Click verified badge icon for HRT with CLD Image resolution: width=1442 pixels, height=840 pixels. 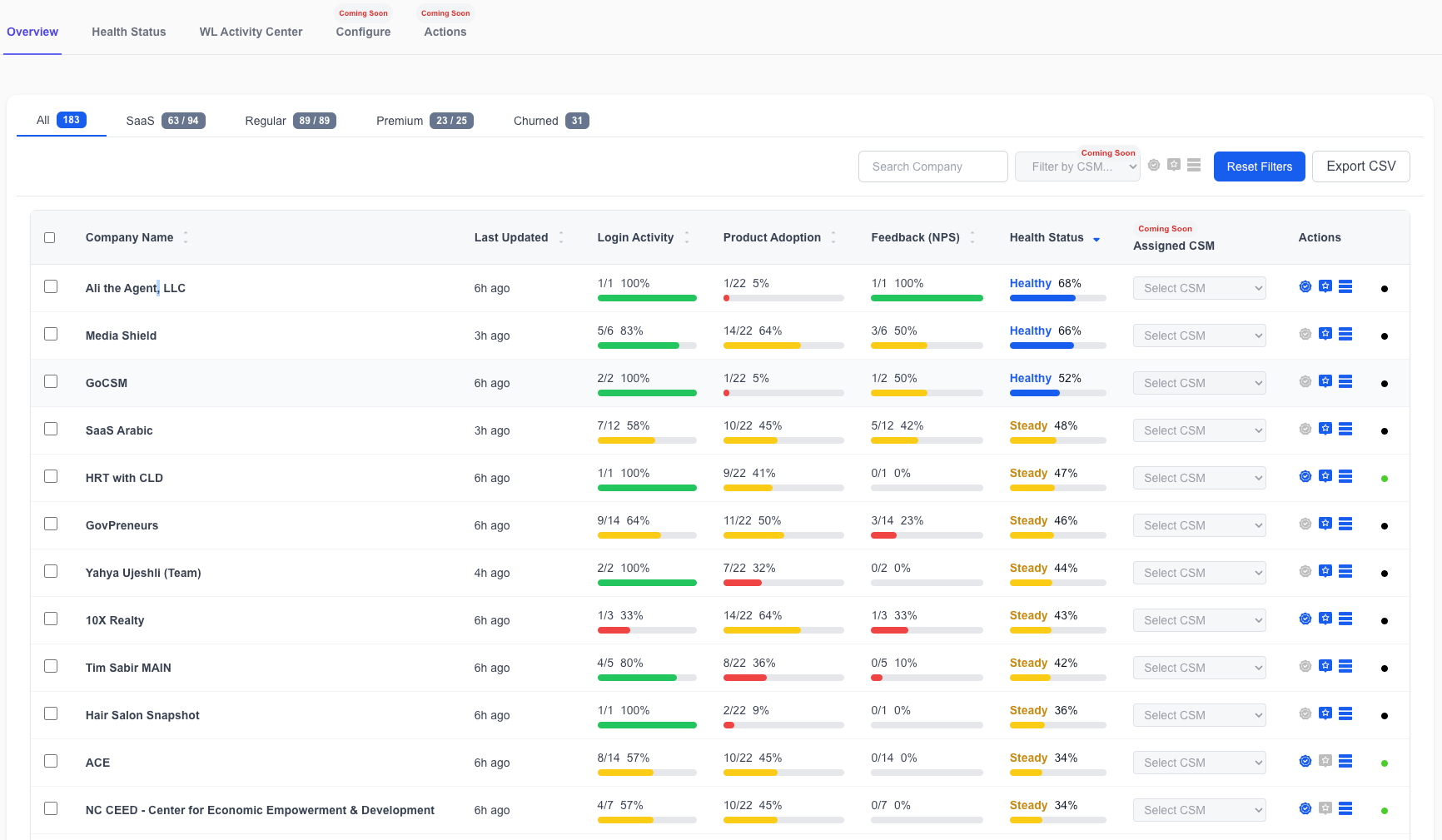[x=1305, y=476]
